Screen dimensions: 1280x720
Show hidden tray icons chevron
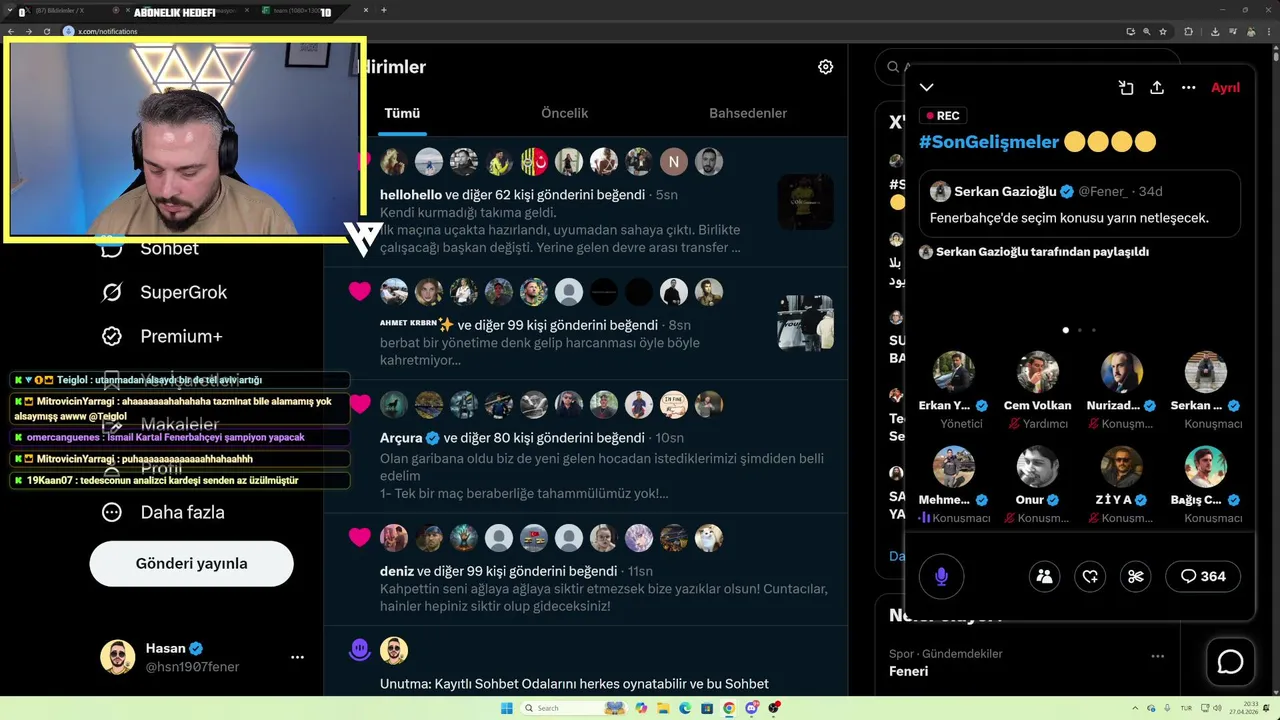(x=1135, y=708)
